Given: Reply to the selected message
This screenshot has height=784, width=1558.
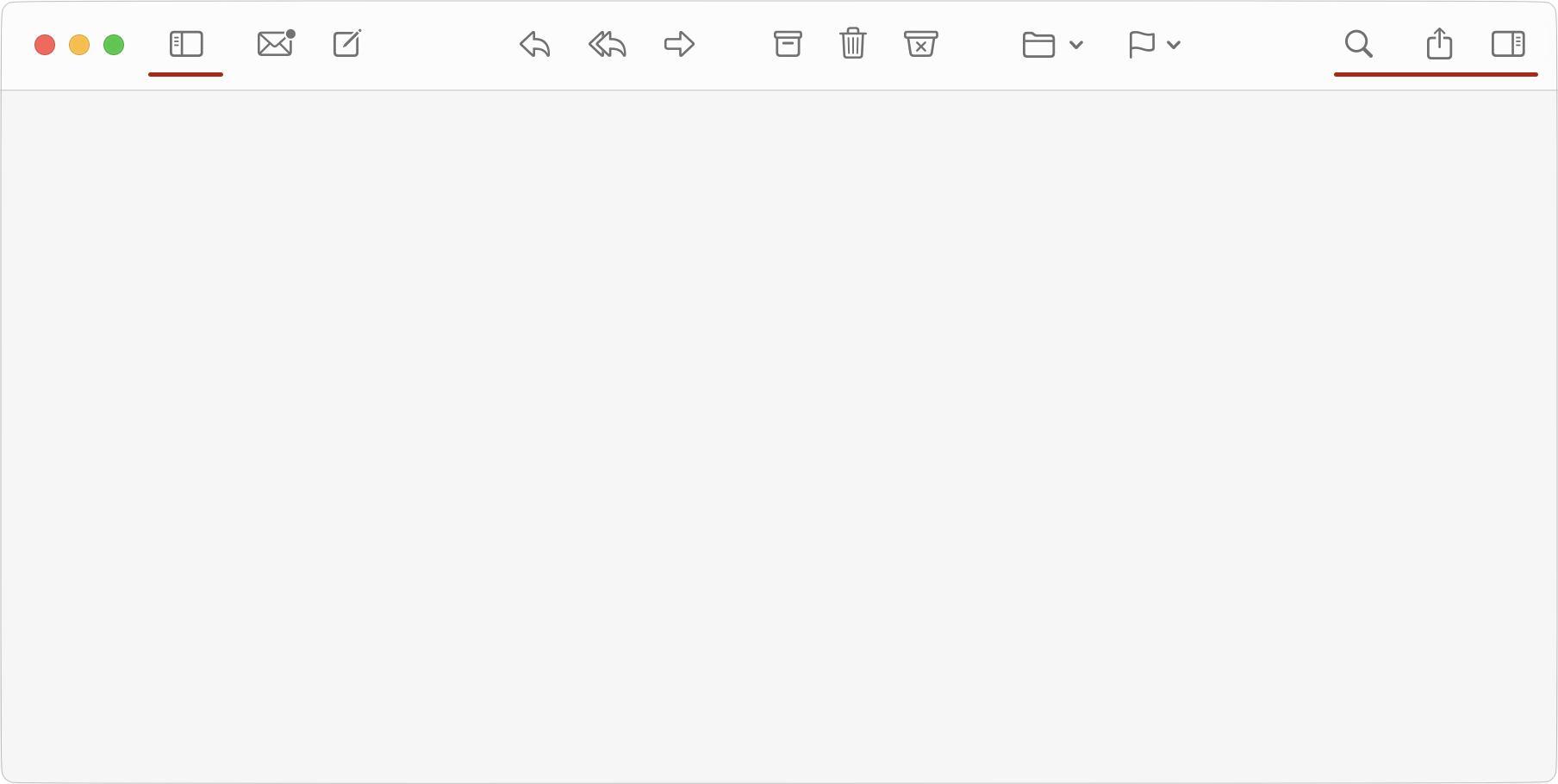Looking at the screenshot, I should coord(535,44).
